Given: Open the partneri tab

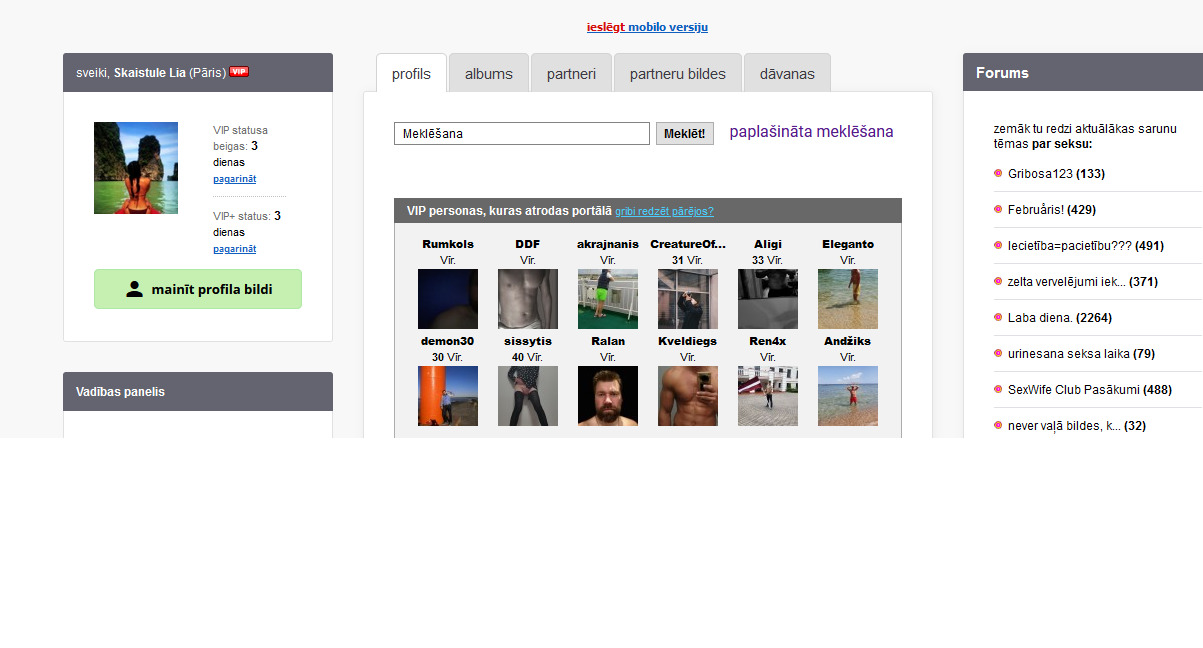Looking at the screenshot, I should click(x=571, y=74).
